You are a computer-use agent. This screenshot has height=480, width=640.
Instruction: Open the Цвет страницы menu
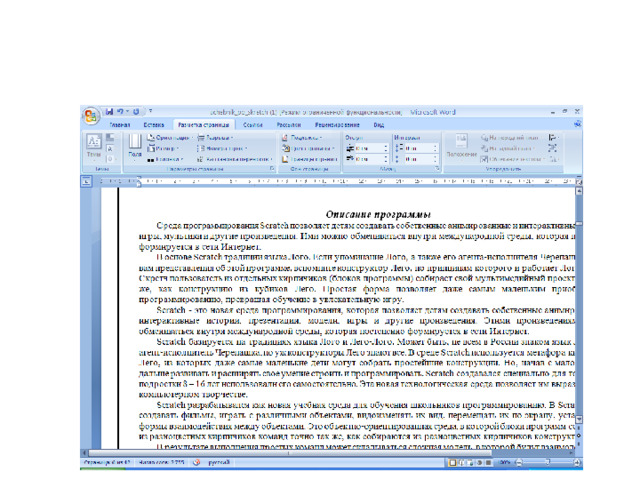tap(308, 149)
